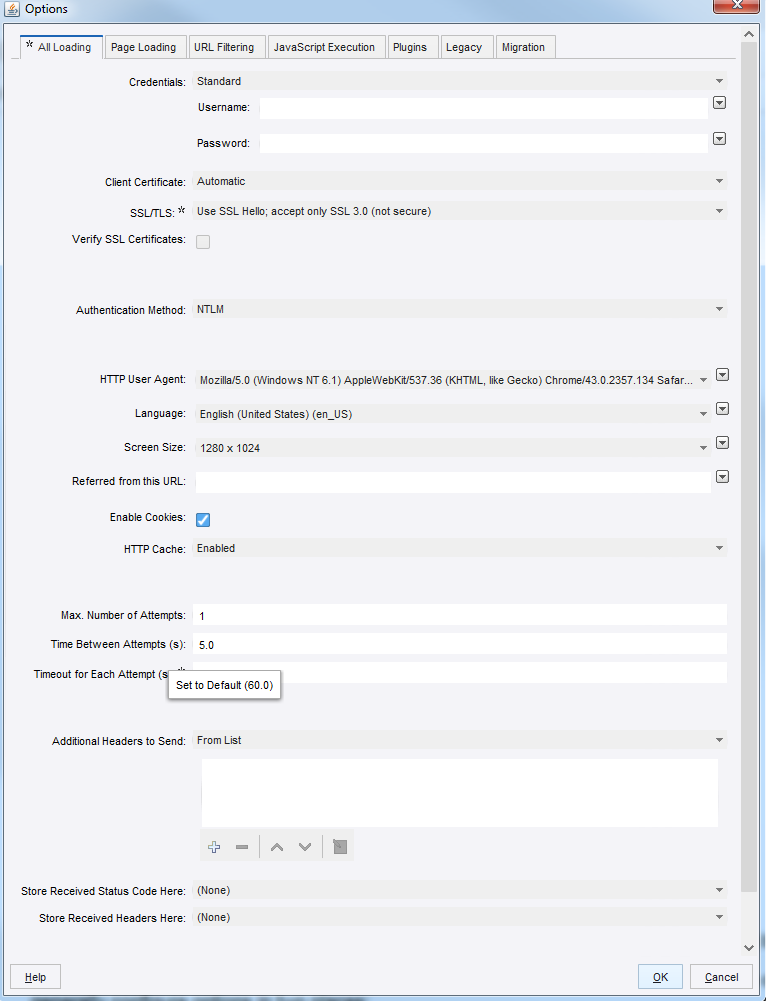Move header down with the down arrow

(305, 847)
